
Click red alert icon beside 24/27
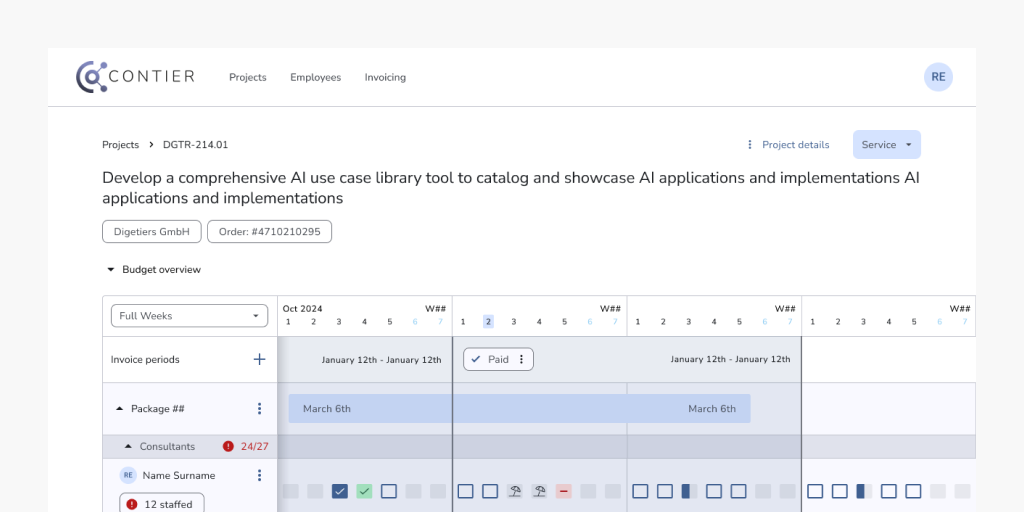click(x=228, y=447)
